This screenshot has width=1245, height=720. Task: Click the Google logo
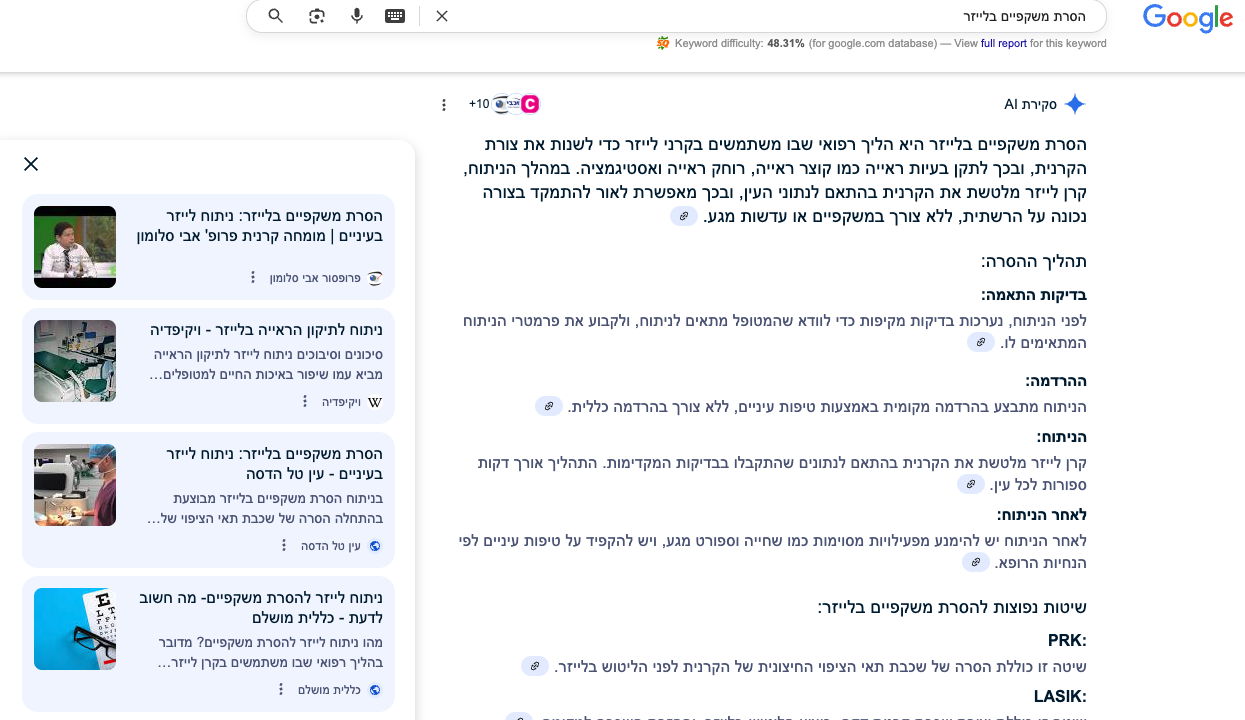click(1188, 18)
